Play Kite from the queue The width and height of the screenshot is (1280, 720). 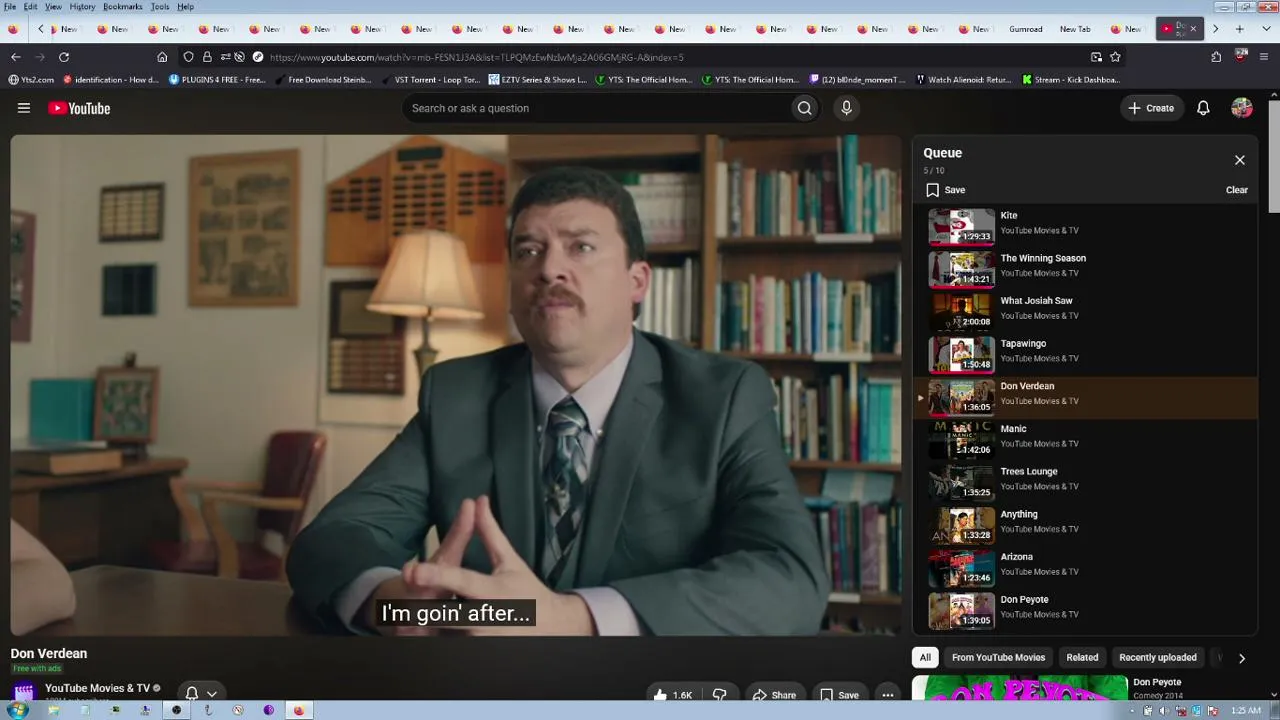point(1086,226)
